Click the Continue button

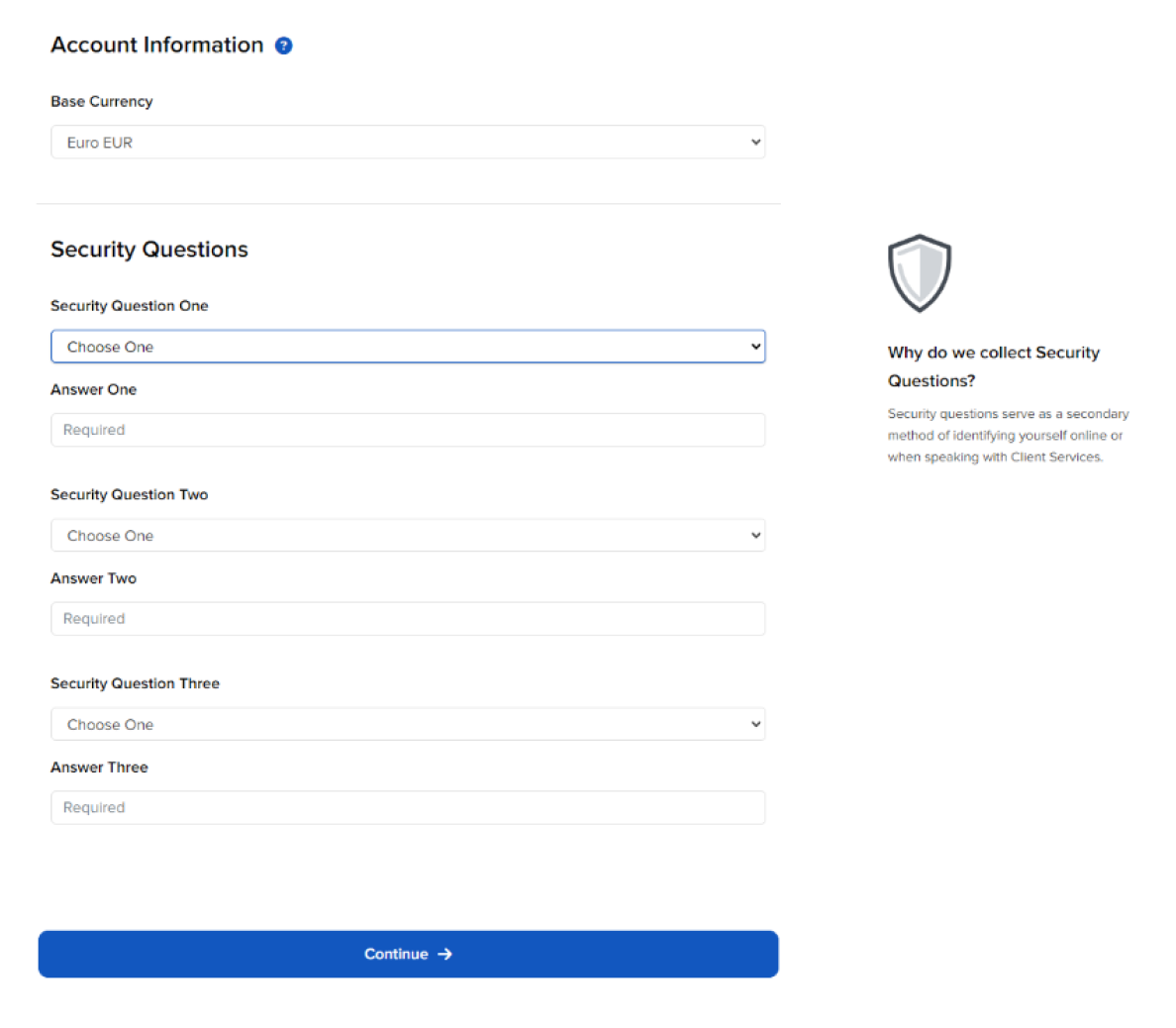coord(408,954)
